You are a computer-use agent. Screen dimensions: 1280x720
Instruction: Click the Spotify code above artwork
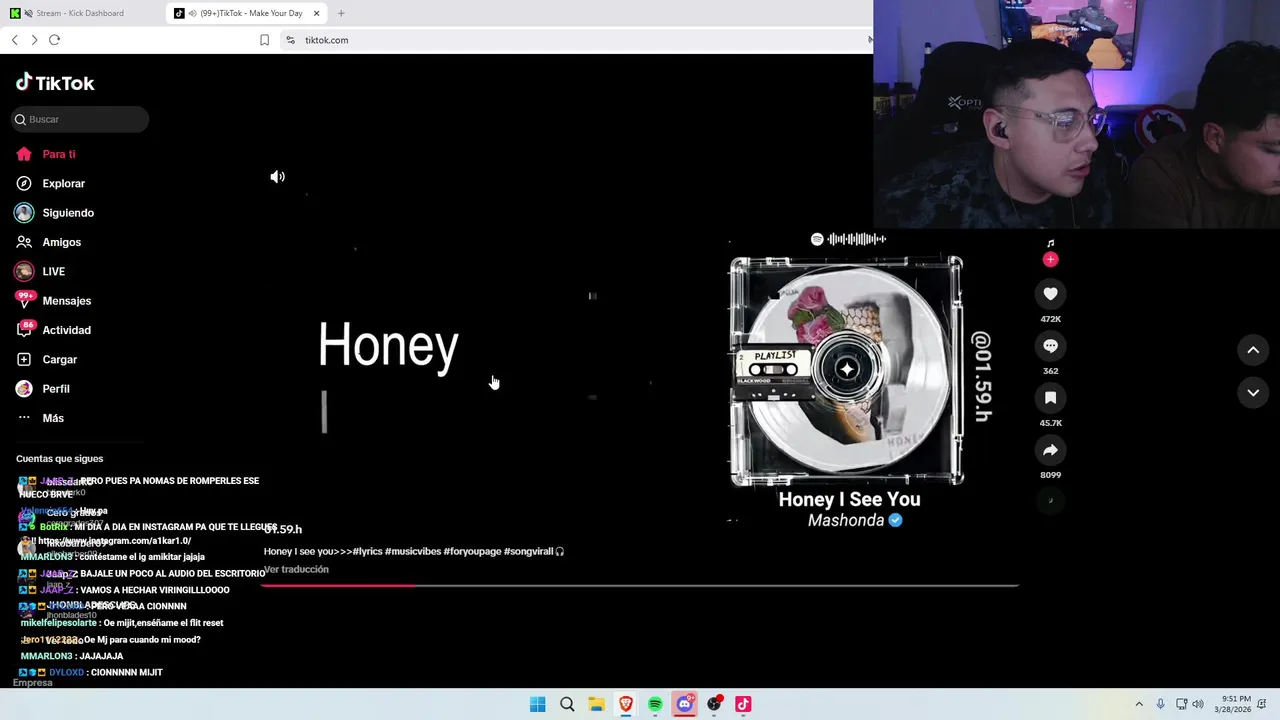pos(848,239)
